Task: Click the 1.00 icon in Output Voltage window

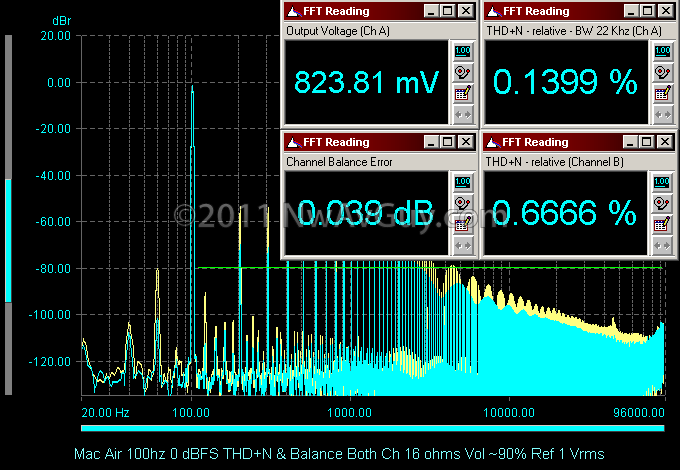Action: point(463,51)
